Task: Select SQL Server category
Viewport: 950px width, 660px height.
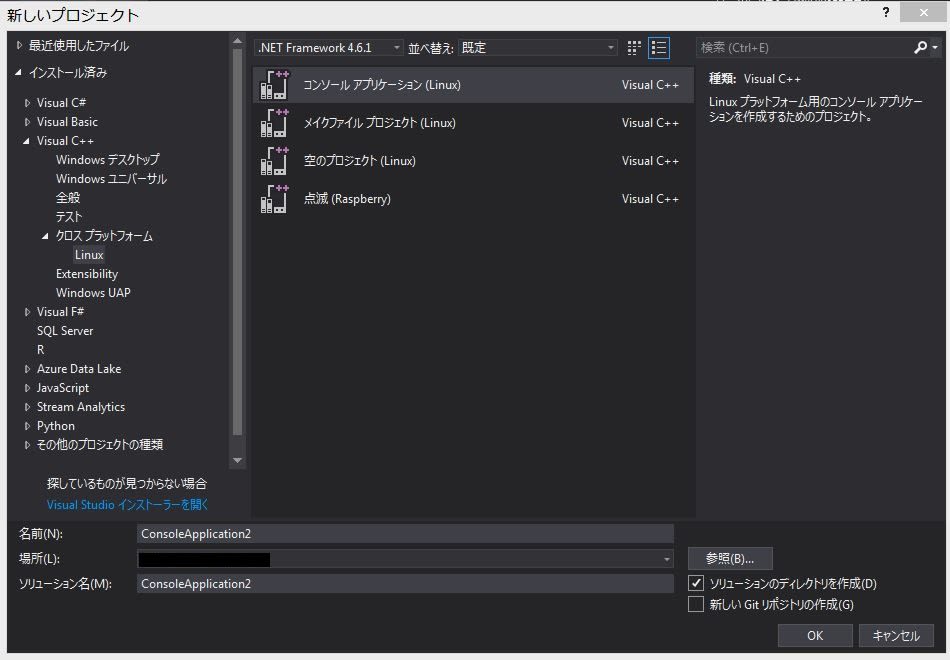Action: point(65,331)
